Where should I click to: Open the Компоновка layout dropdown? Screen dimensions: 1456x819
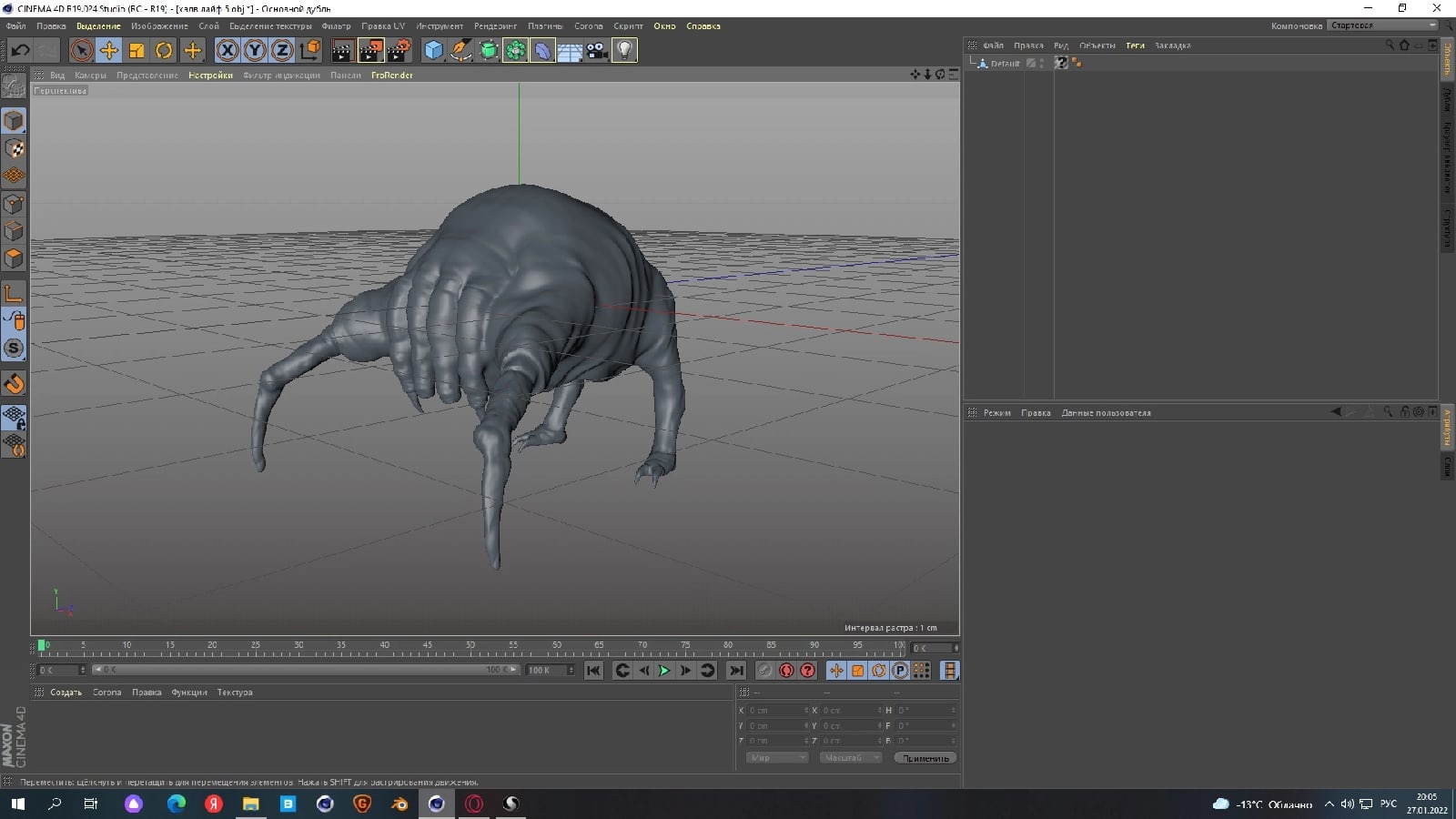1382,25
